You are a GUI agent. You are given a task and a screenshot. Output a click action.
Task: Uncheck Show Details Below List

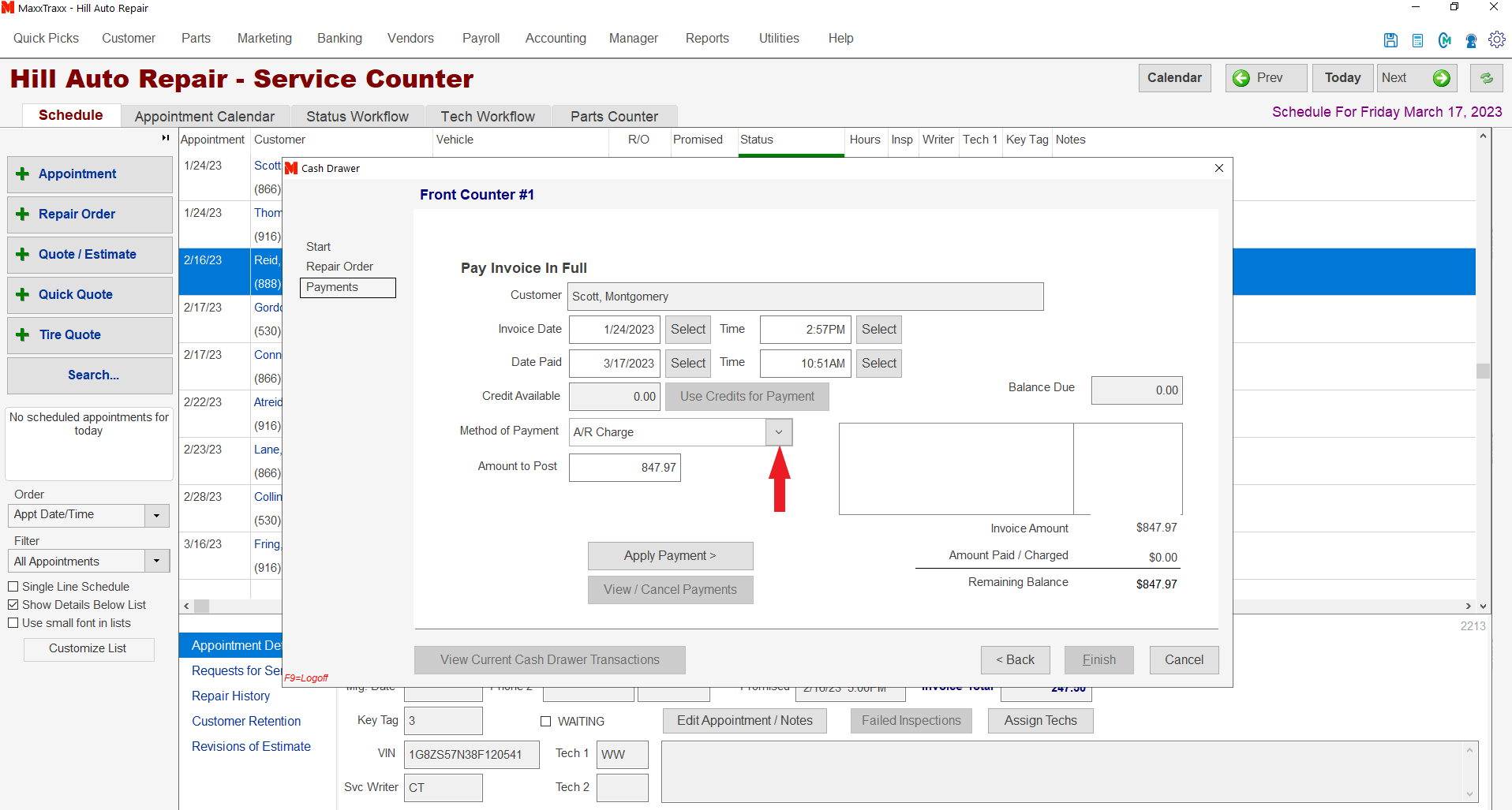[x=13, y=605]
